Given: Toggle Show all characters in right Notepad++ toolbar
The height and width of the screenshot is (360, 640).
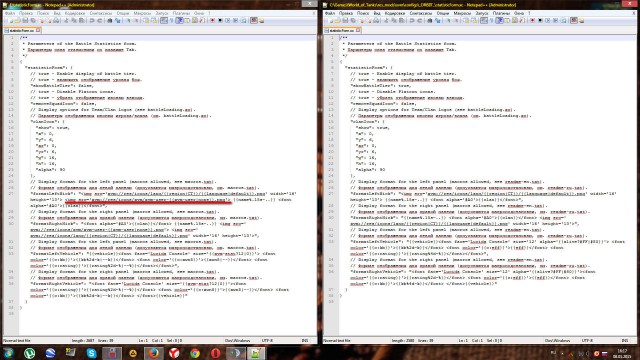Looking at the screenshot, I should (x=491, y=20).
